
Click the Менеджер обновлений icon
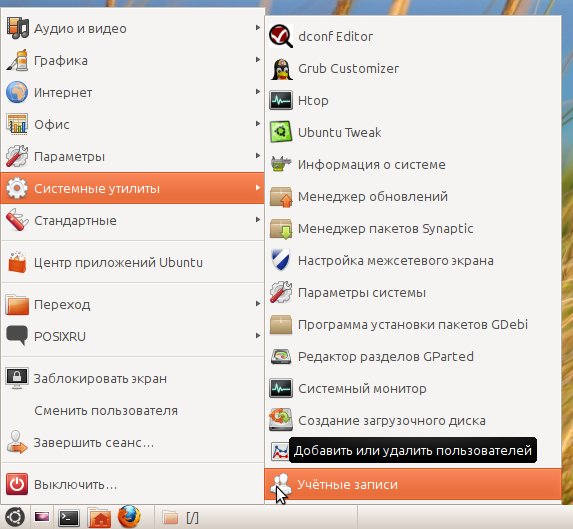pyautogui.click(x=281, y=197)
